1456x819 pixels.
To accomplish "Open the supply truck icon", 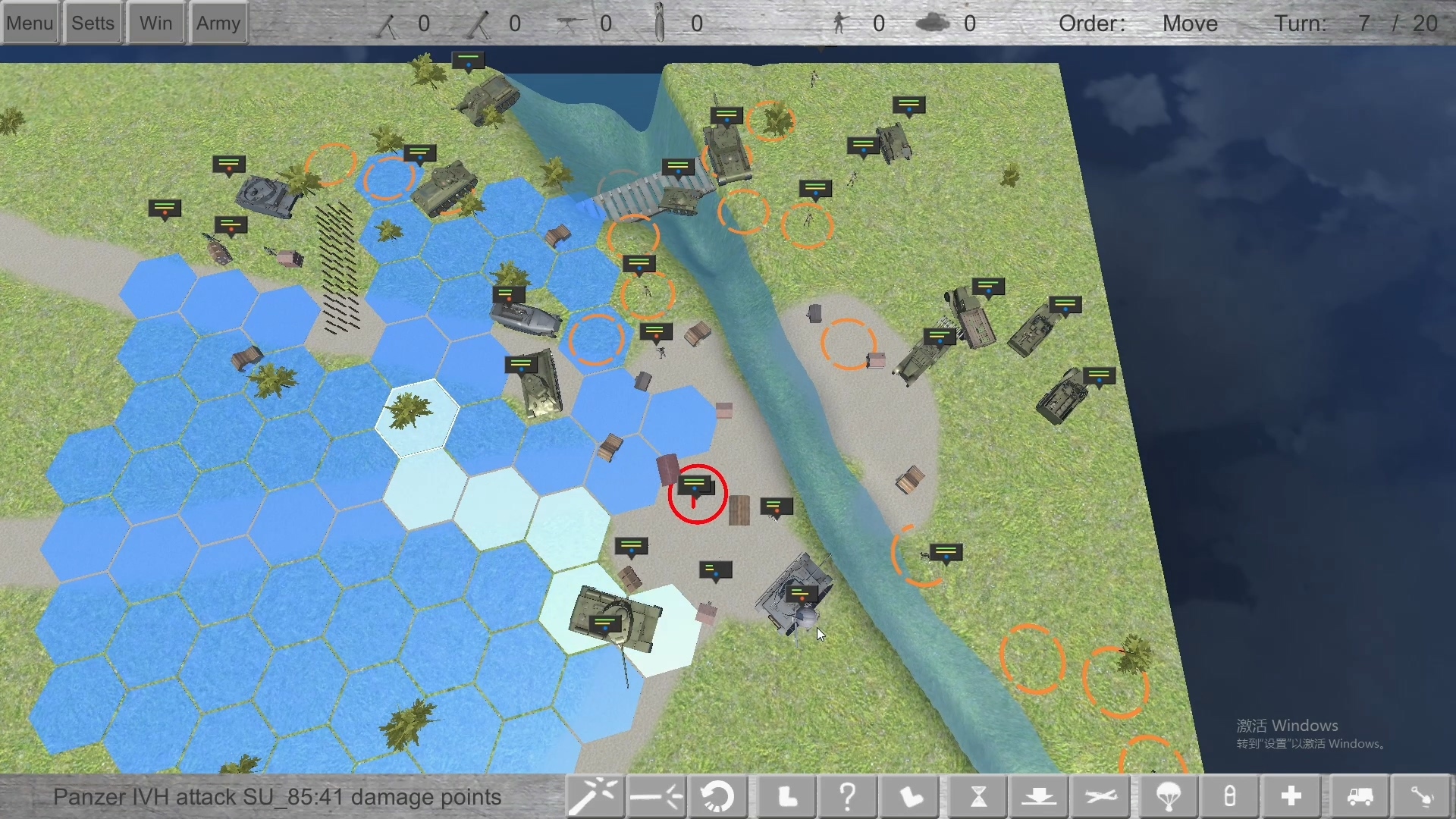I will pyautogui.click(x=1357, y=796).
